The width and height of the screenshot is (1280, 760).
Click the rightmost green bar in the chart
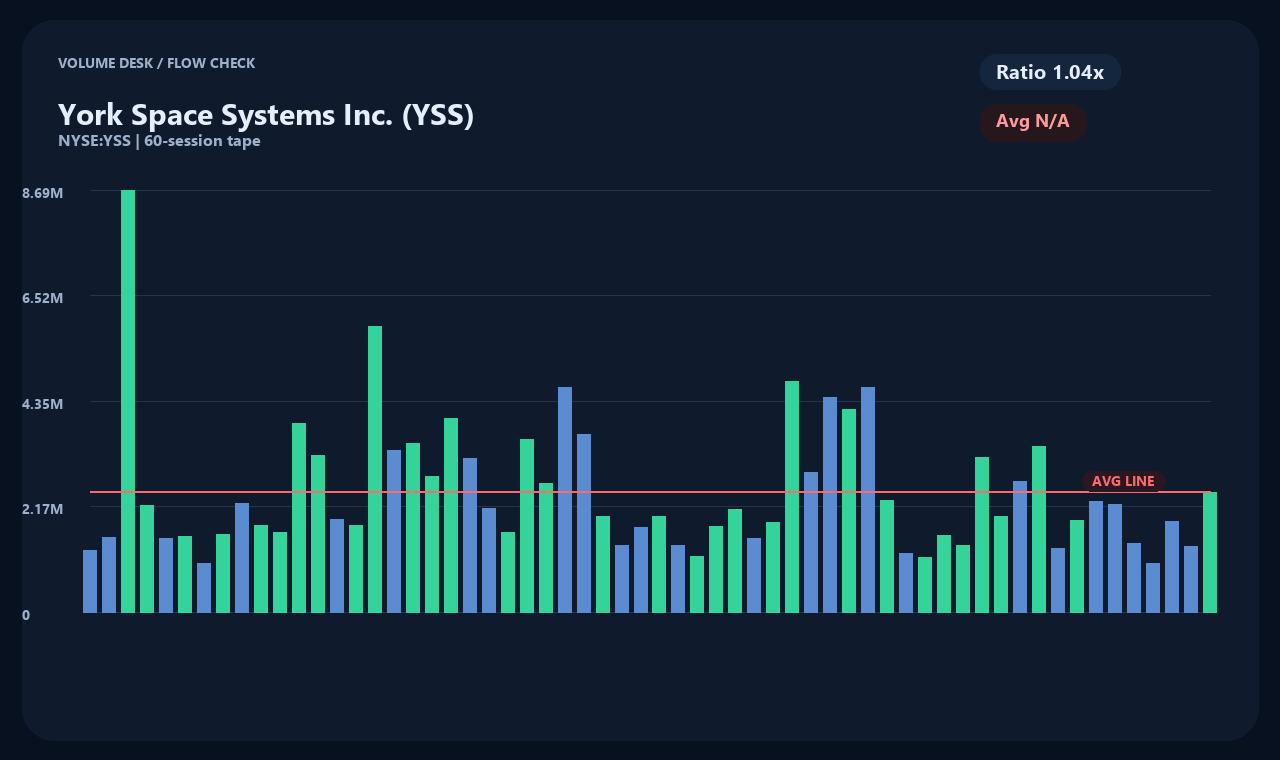tap(1210, 552)
